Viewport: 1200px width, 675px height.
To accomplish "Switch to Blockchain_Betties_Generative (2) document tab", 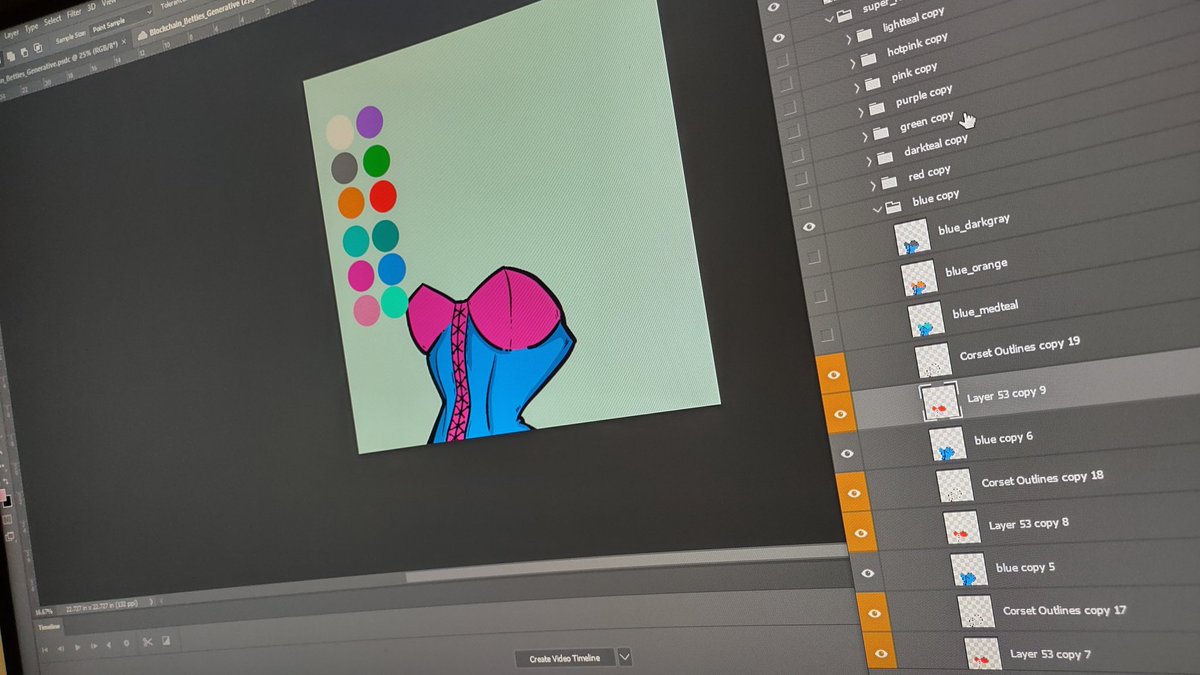I will [200, 19].
